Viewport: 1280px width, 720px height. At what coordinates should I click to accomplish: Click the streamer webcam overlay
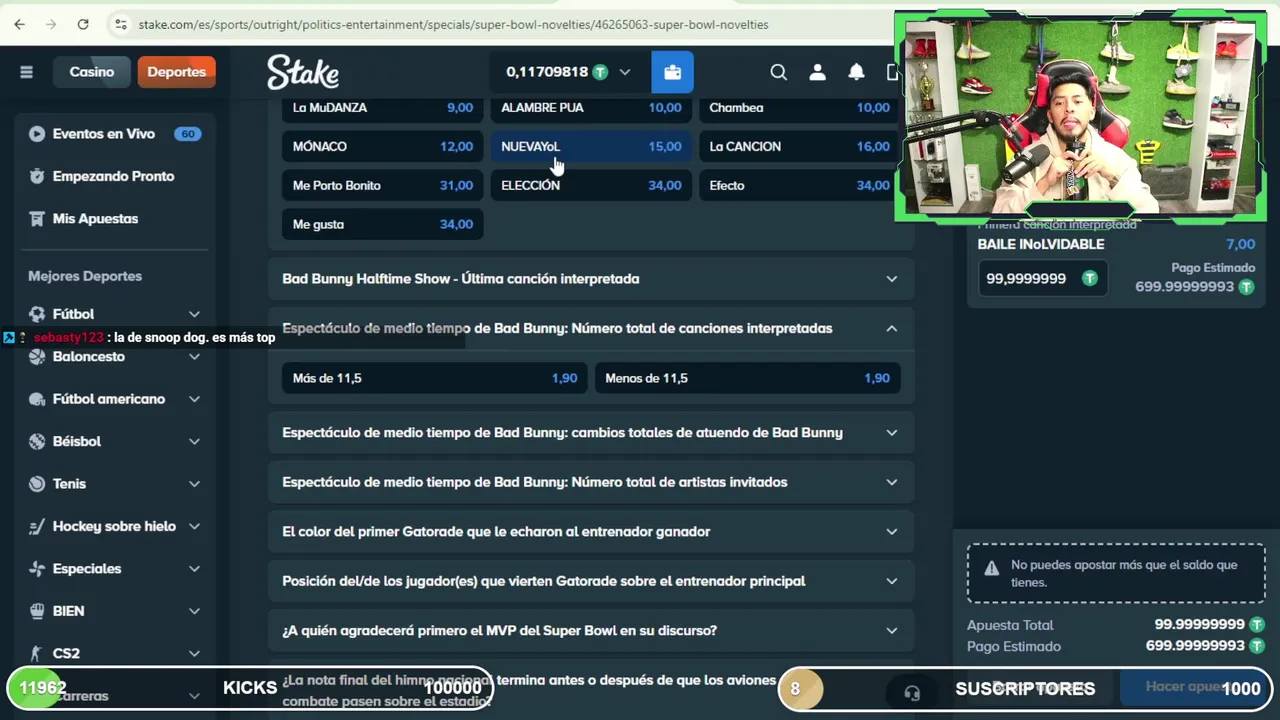pos(1080,117)
